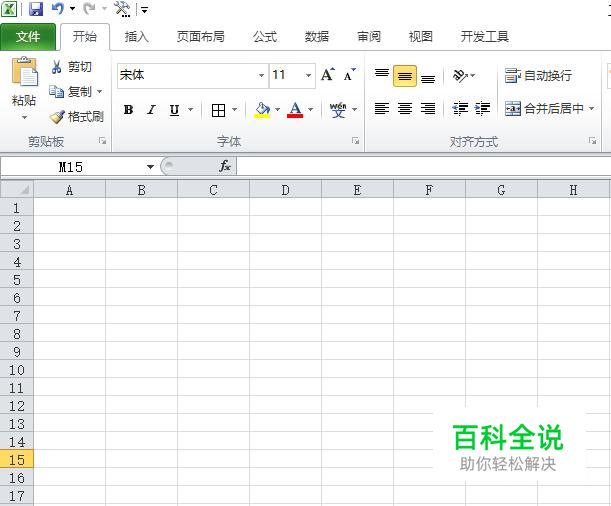Click the Save icon in quick access toolbar
Viewport: 611px width, 506px height.
point(36,9)
